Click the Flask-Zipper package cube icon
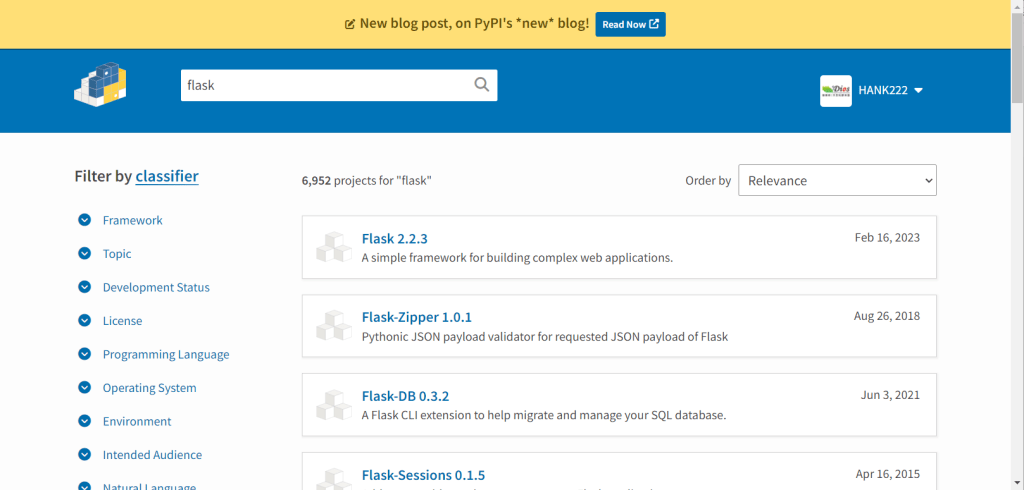1024x490 pixels. pyautogui.click(x=332, y=326)
